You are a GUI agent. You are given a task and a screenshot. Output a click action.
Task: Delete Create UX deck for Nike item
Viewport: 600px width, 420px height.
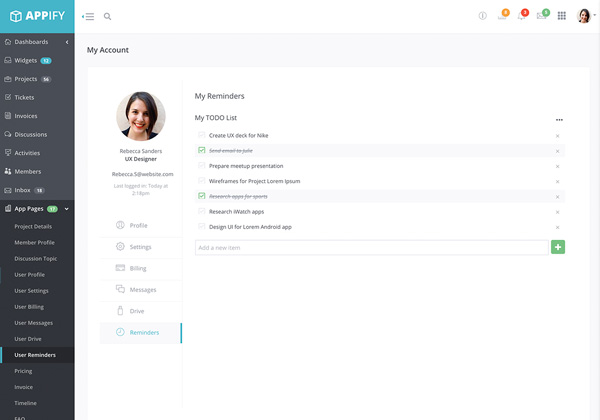coord(558,136)
